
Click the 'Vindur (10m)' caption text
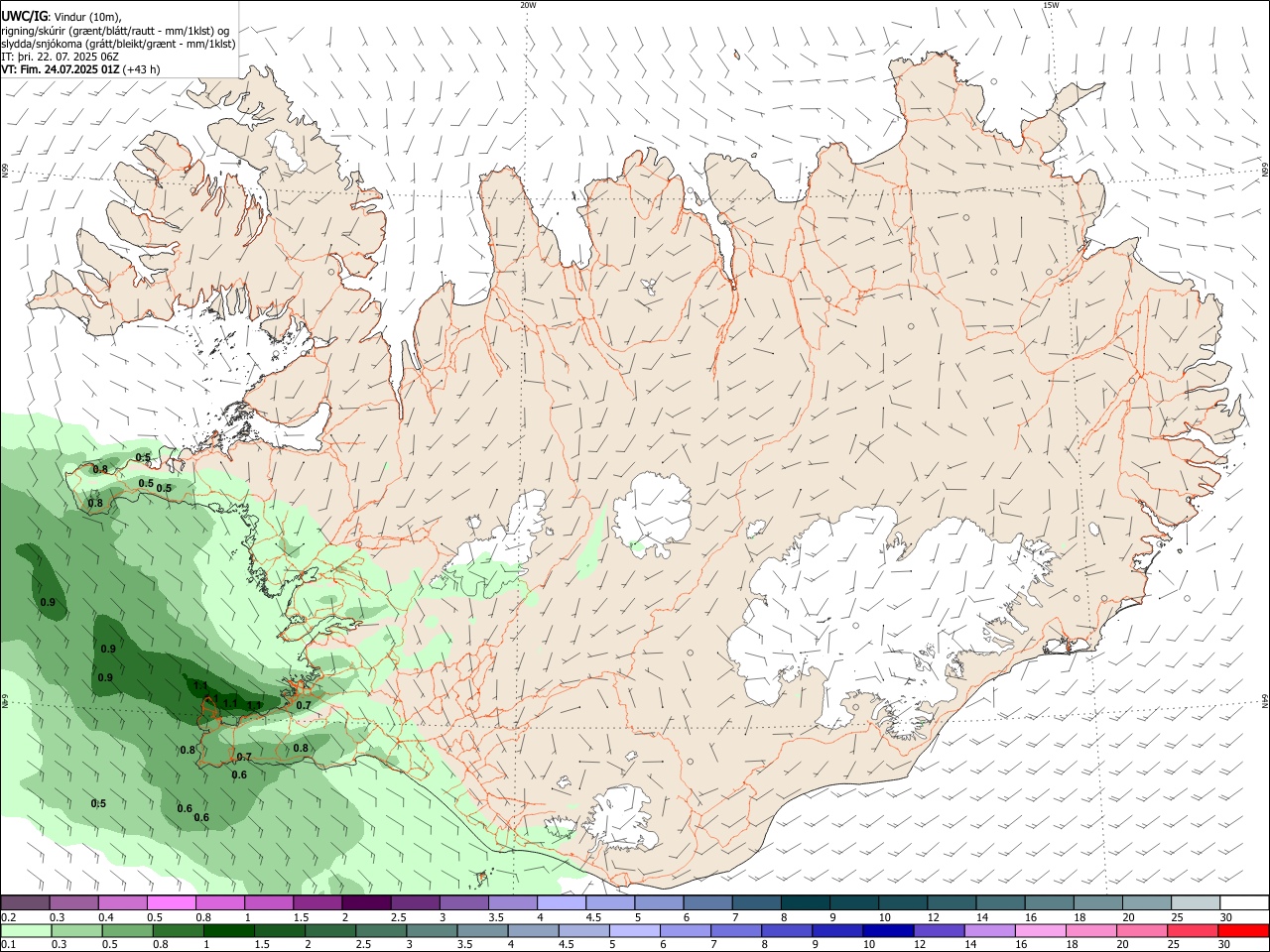[x=87, y=17]
